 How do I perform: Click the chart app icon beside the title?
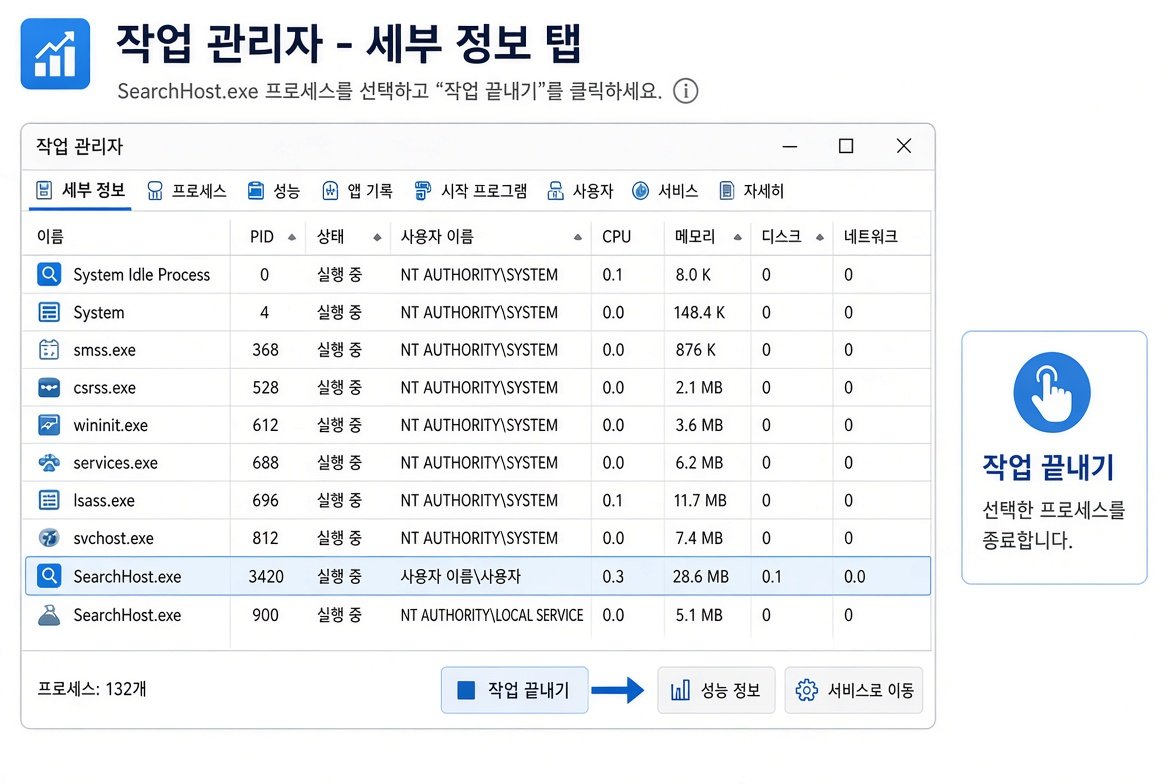coord(55,54)
